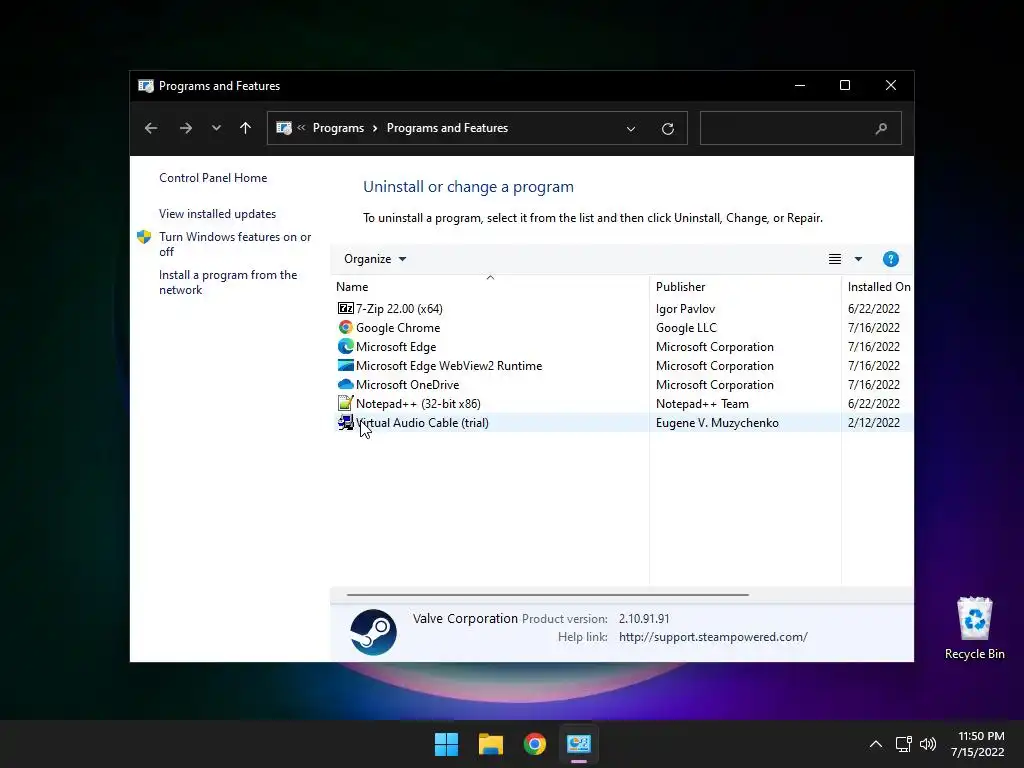The height and width of the screenshot is (768, 1024).
Task: Open the Recycle Bin desktop icon
Action: click(x=974, y=628)
